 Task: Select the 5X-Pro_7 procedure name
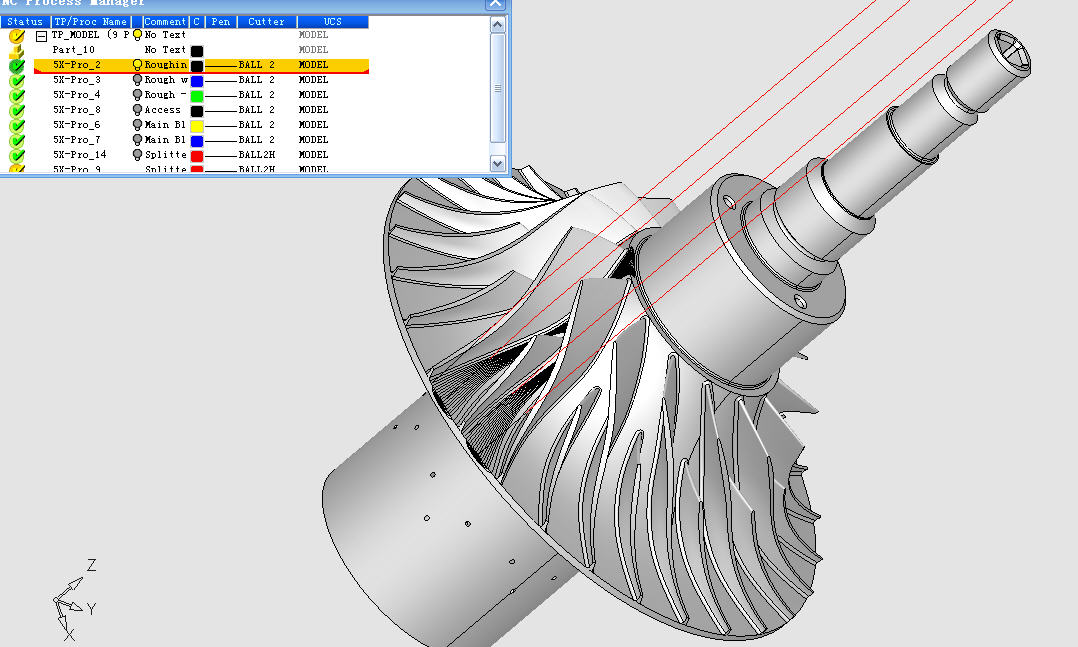[x=77, y=140]
